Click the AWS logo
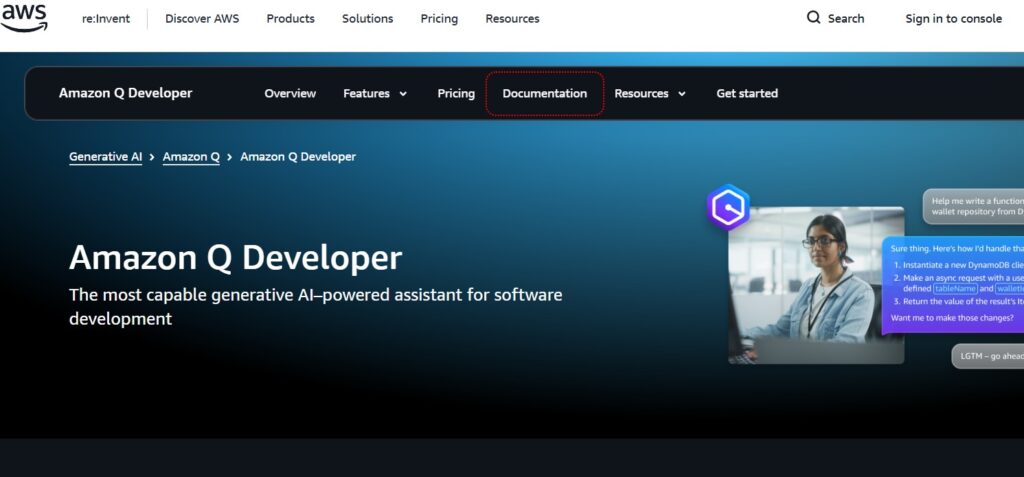1024x477 pixels. pyautogui.click(x=24, y=18)
